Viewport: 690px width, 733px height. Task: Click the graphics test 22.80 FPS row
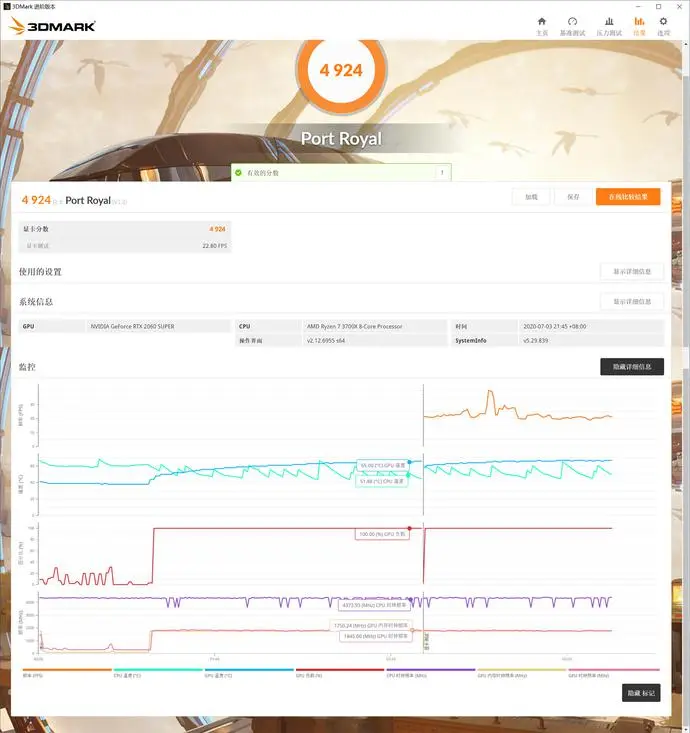[124, 245]
